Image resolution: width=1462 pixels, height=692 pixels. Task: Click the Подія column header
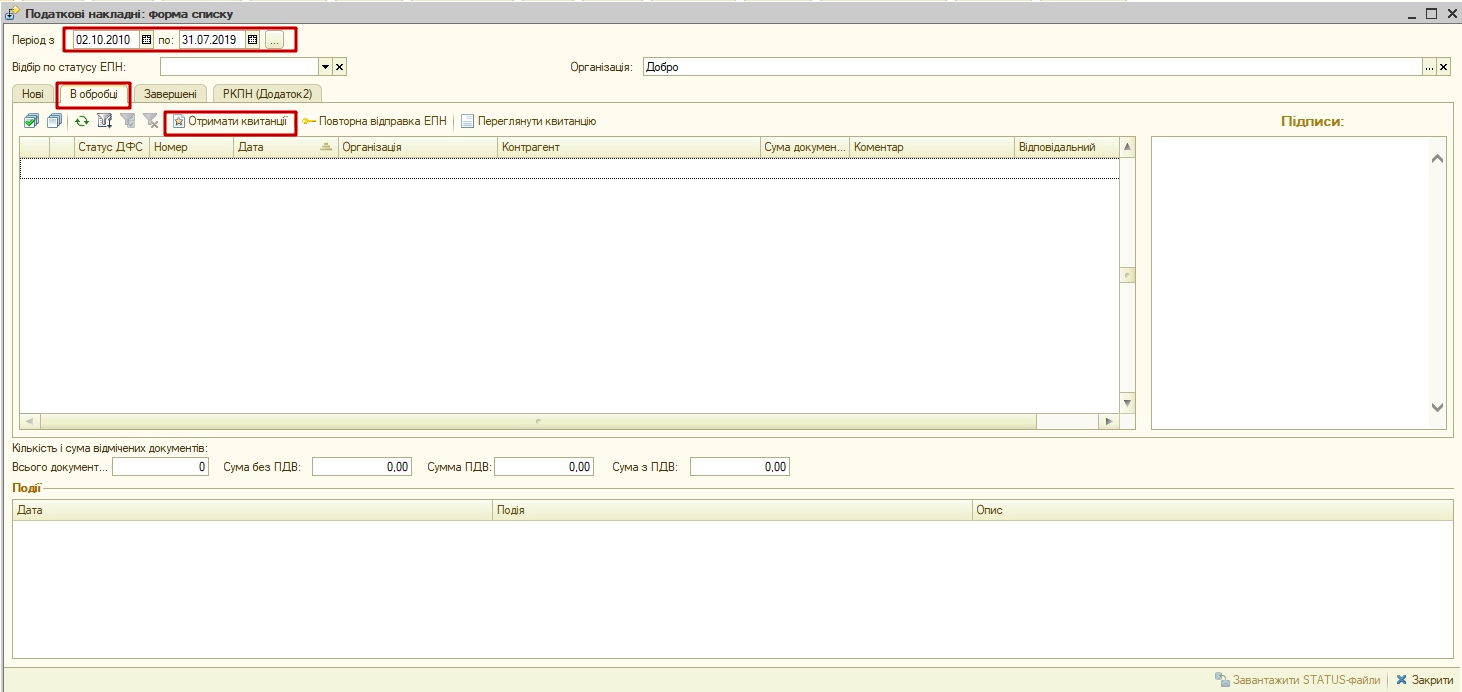click(733, 510)
